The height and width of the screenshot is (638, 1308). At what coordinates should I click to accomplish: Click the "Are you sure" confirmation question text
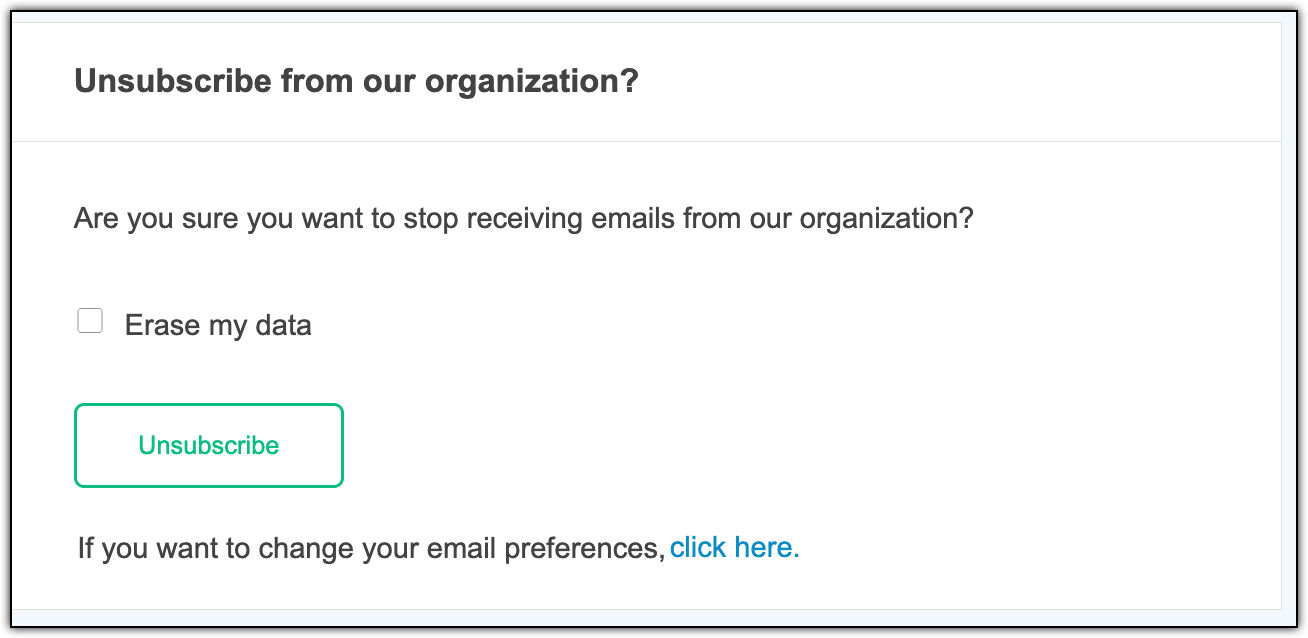pos(523,218)
